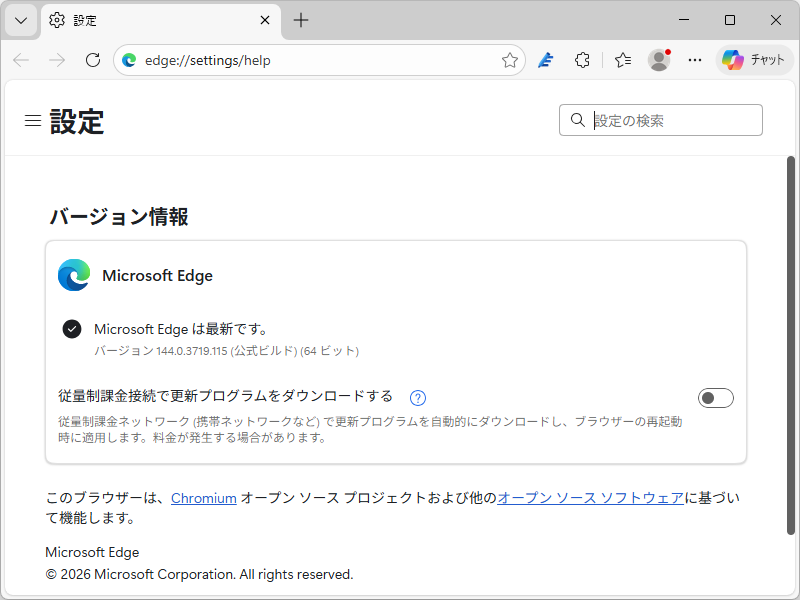Toggle downloading updates over metered connections
This screenshot has height=600, width=800.
715,397
